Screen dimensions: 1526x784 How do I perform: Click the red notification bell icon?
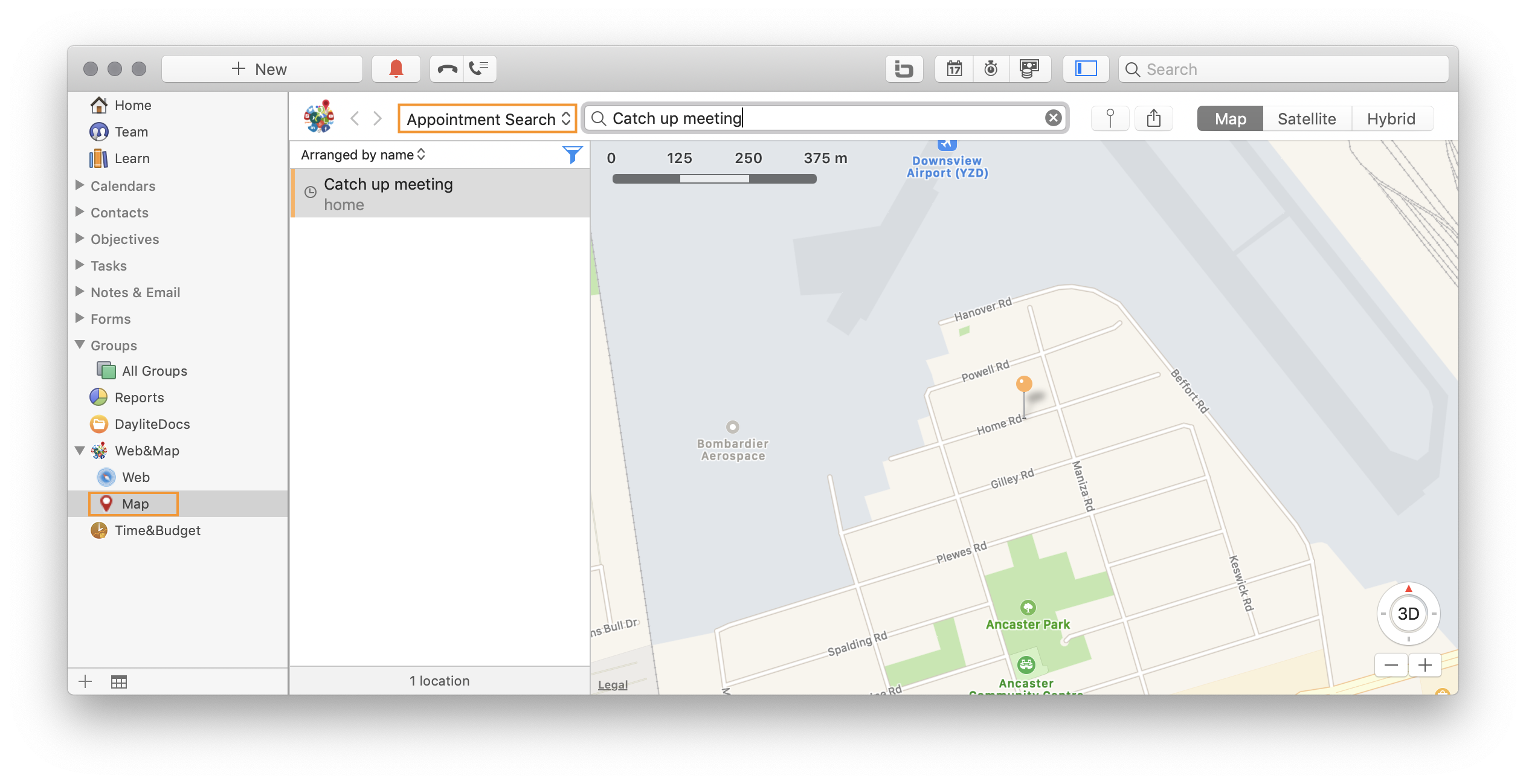[x=396, y=69]
